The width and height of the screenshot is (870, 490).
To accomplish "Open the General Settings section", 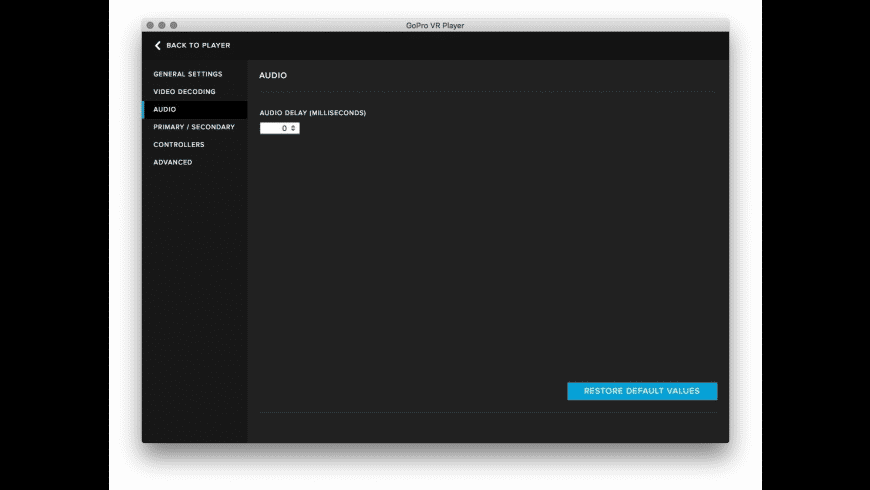I will (188, 74).
